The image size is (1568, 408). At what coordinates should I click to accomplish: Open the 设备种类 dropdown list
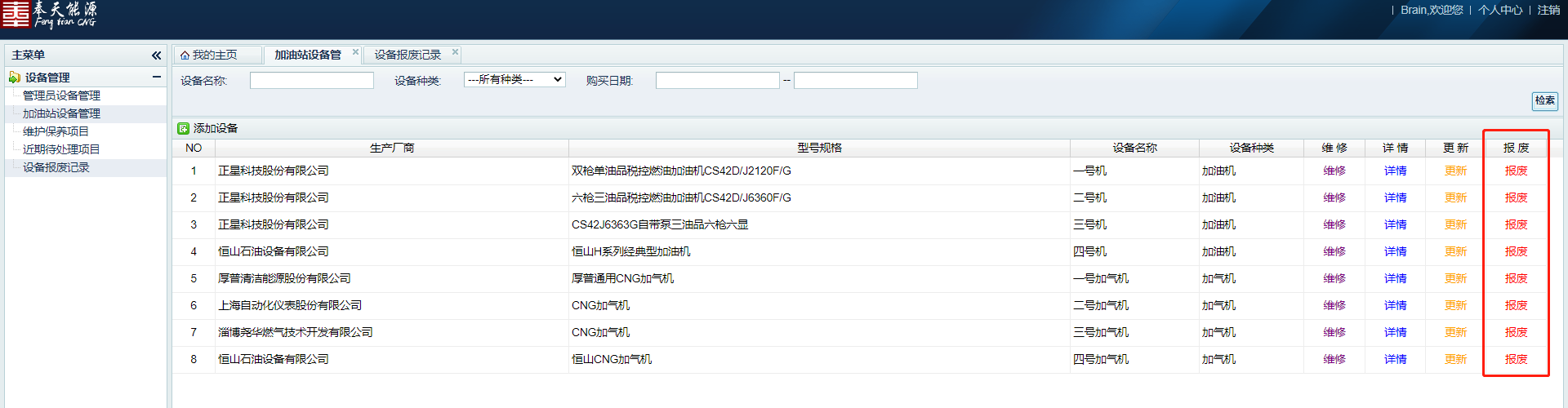[x=514, y=80]
